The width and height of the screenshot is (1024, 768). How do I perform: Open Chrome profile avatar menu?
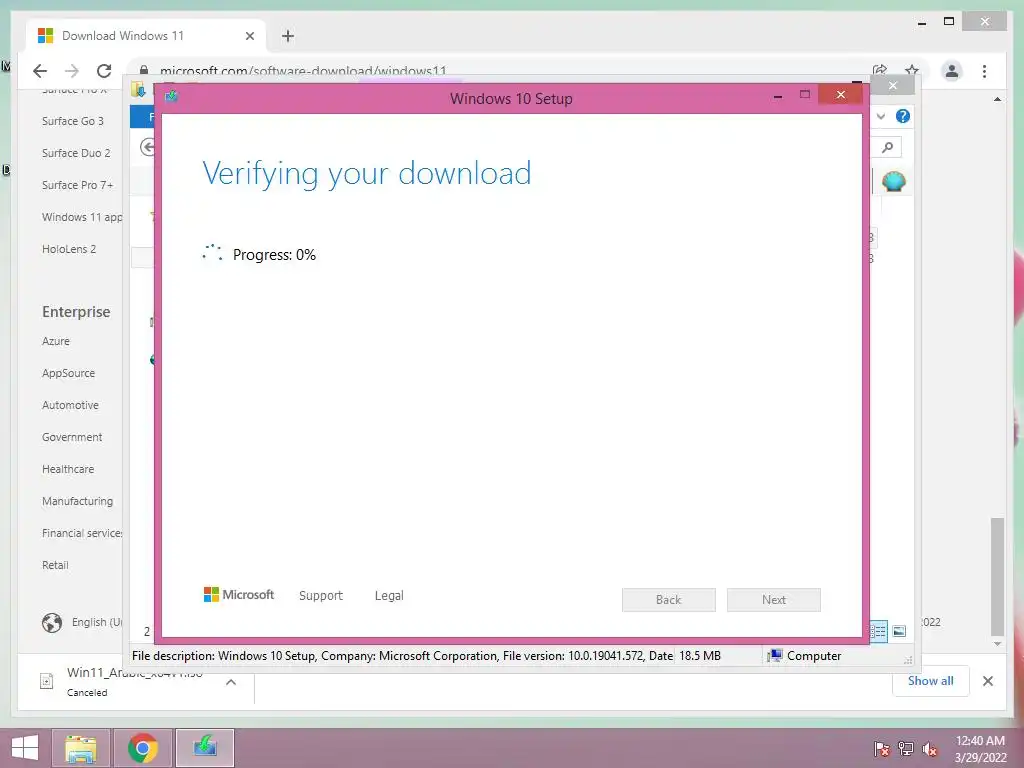coord(952,71)
